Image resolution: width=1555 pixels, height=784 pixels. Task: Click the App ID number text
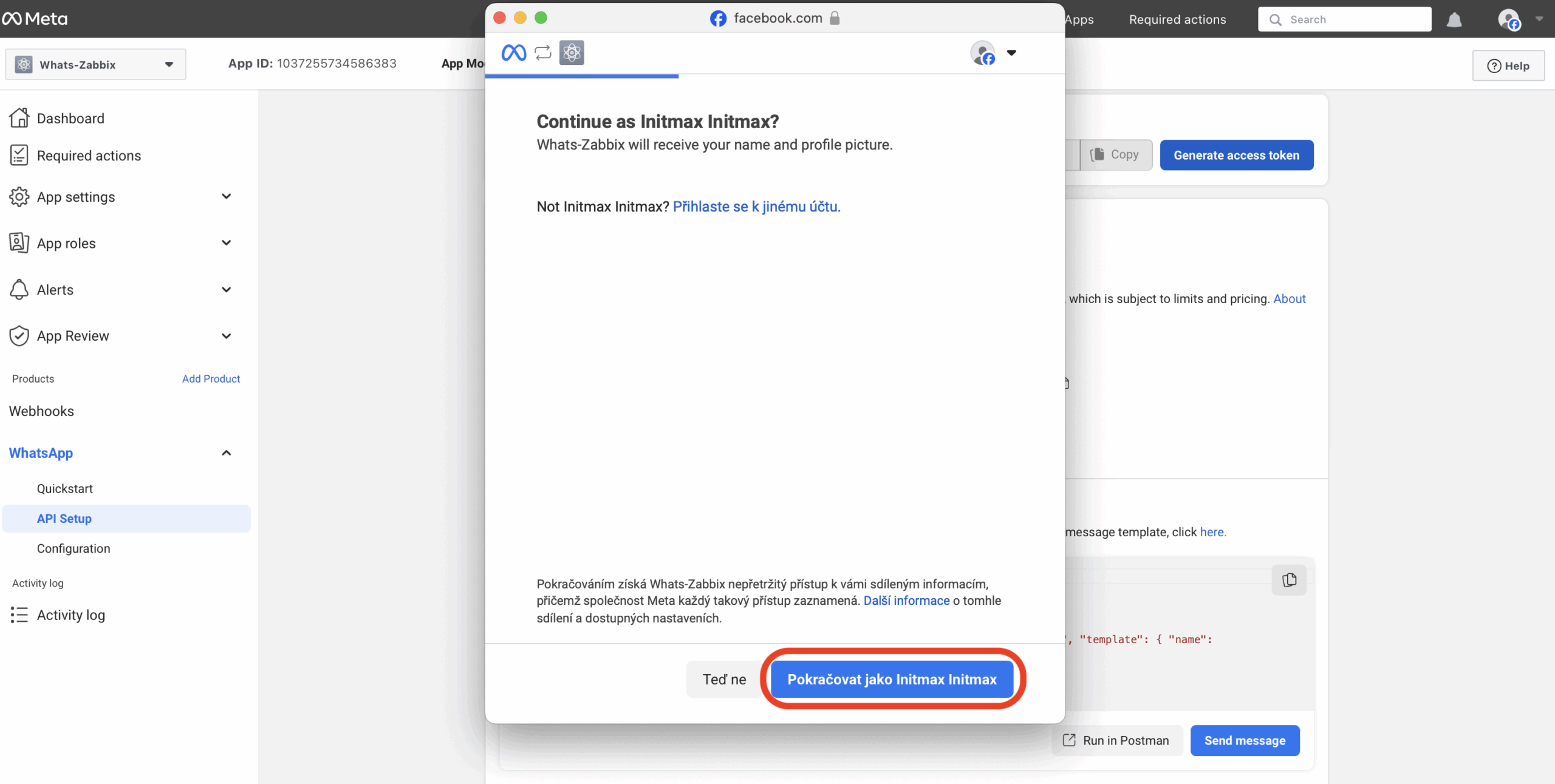337,63
